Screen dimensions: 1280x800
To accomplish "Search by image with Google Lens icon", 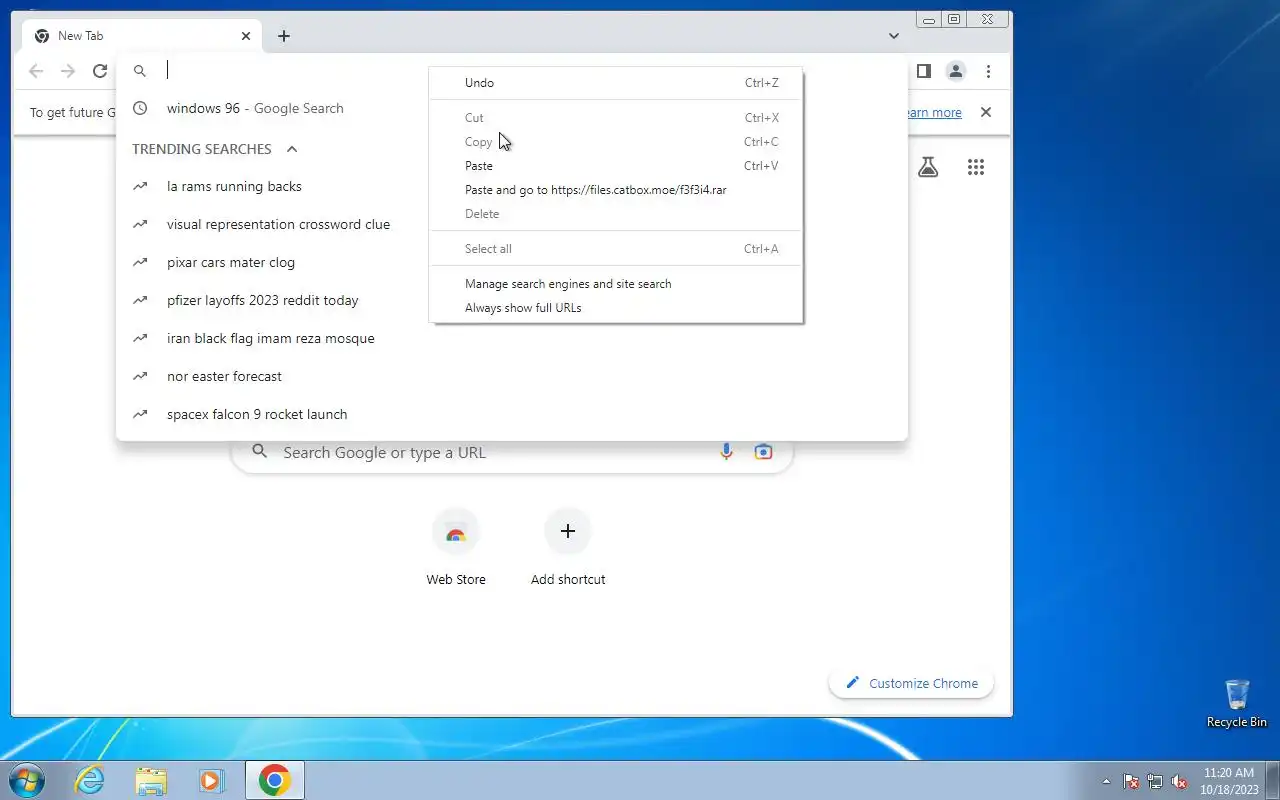I will [x=763, y=452].
